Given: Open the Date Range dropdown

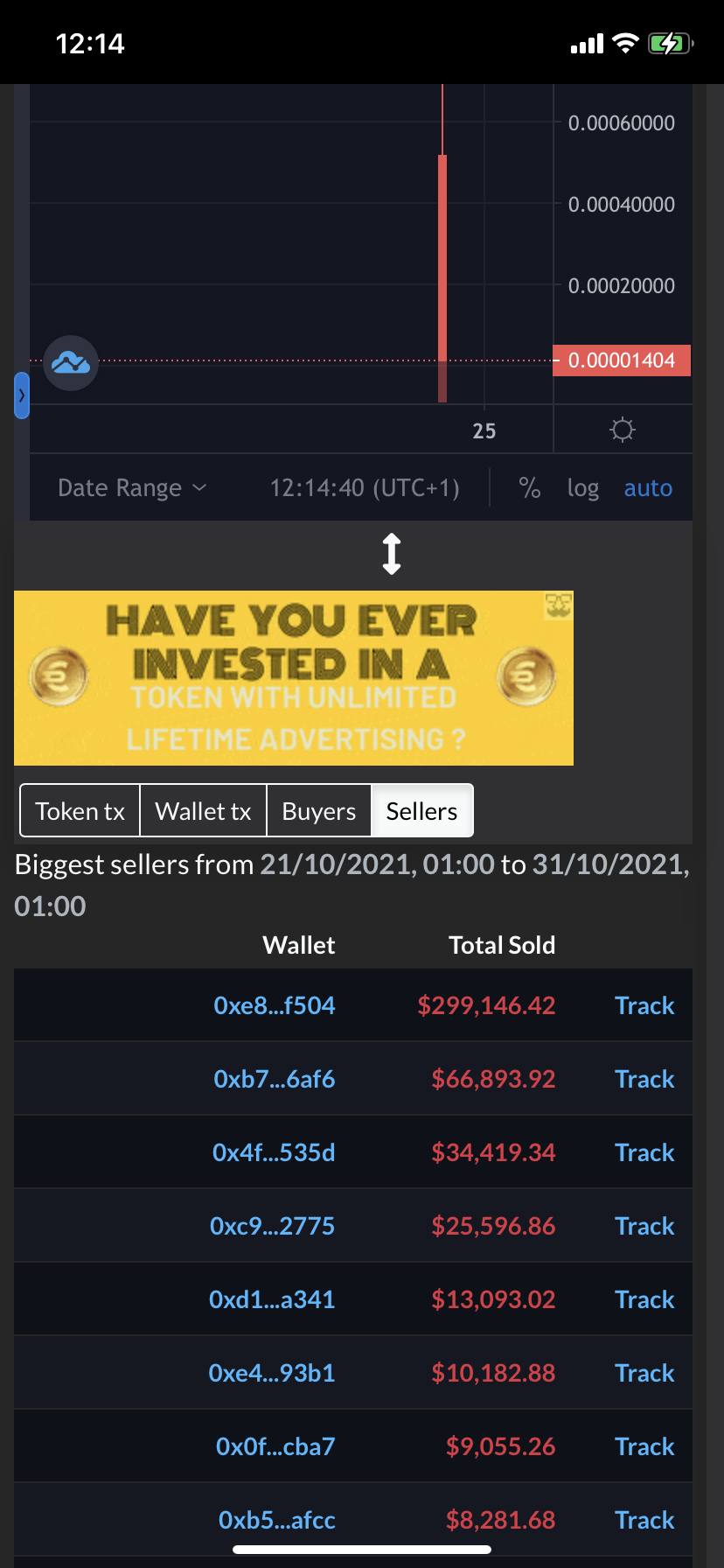Looking at the screenshot, I should click(x=132, y=487).
